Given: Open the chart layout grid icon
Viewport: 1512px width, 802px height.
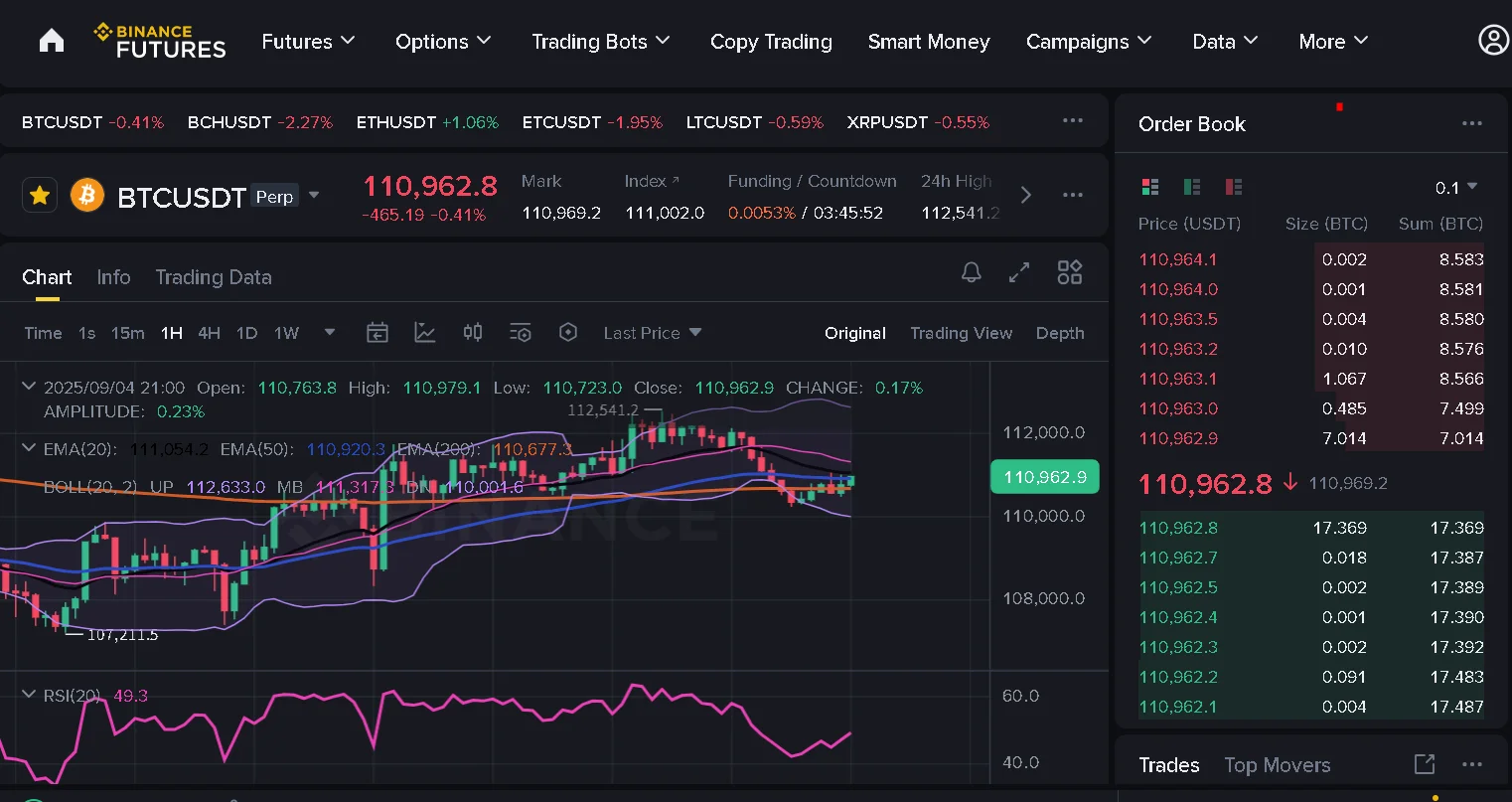Looking at the screenshot, I should pos(1070,272).
